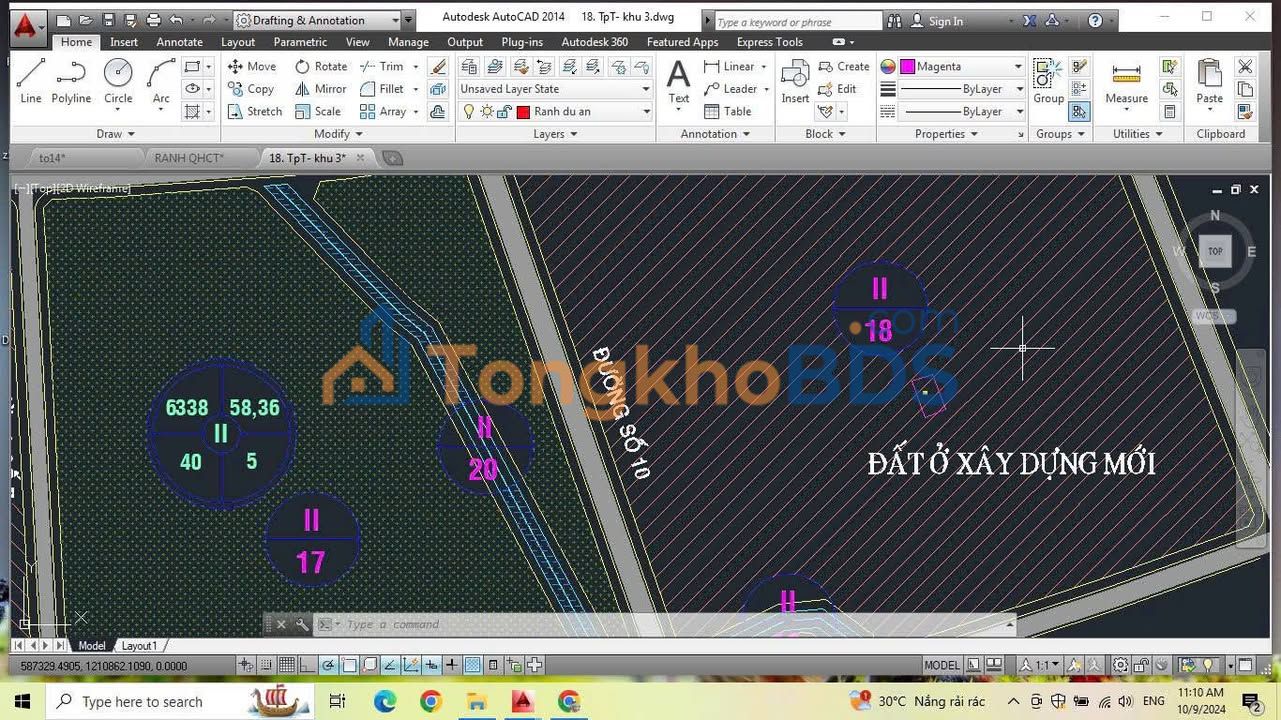
Task: Toggle the layer freeze sun icon
Action: click(x=486, y=112)
